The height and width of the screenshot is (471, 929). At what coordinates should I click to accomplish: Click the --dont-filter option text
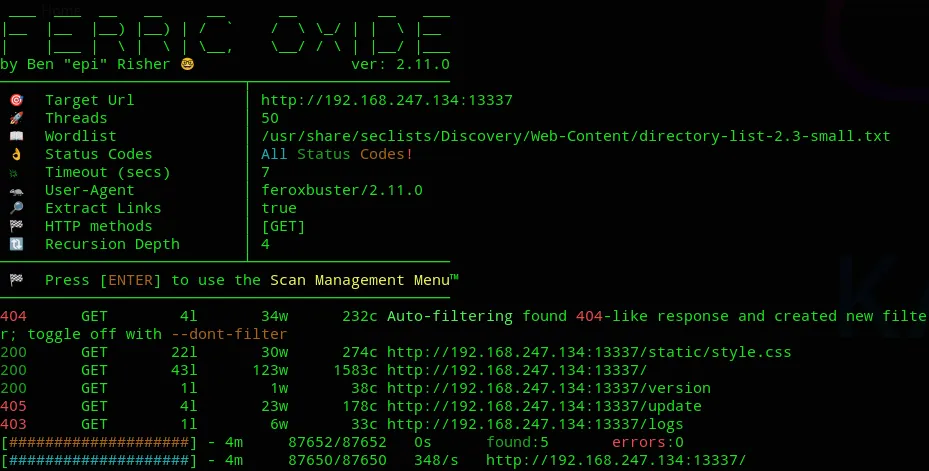pos(229,334)
